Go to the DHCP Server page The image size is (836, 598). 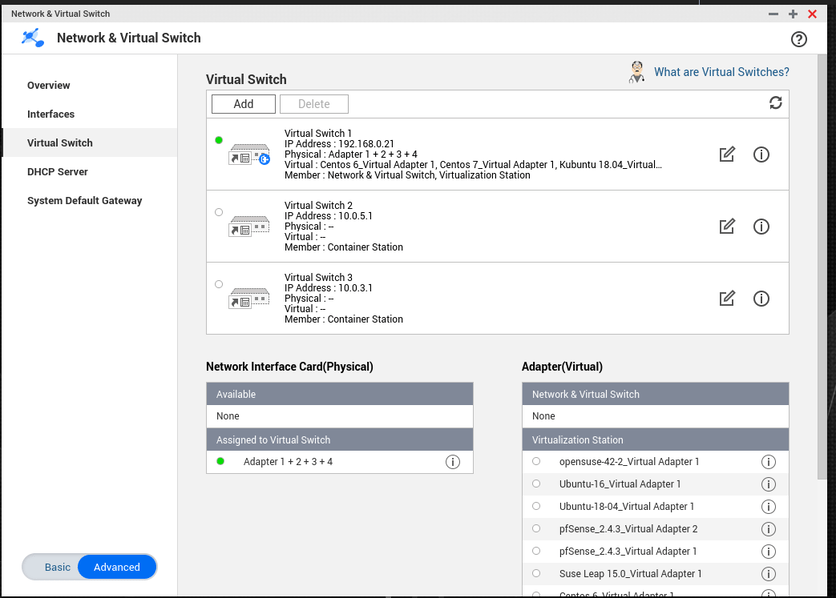coord(58,172)
